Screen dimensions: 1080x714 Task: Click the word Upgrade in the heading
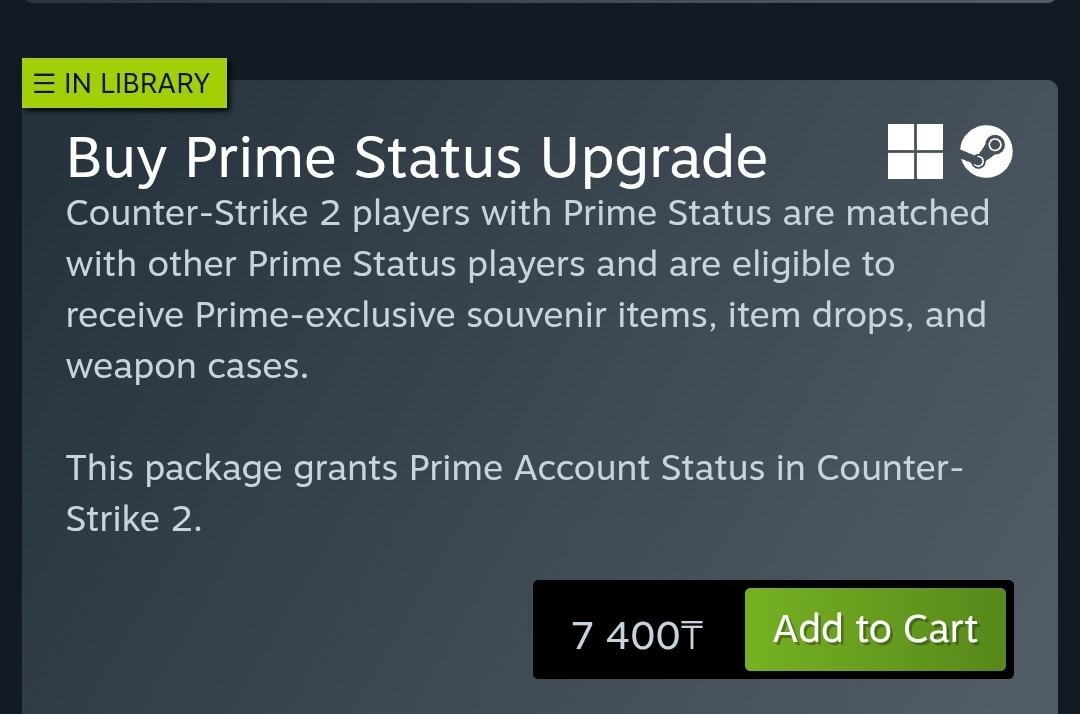pyautogui.click(x=653, y=158)
